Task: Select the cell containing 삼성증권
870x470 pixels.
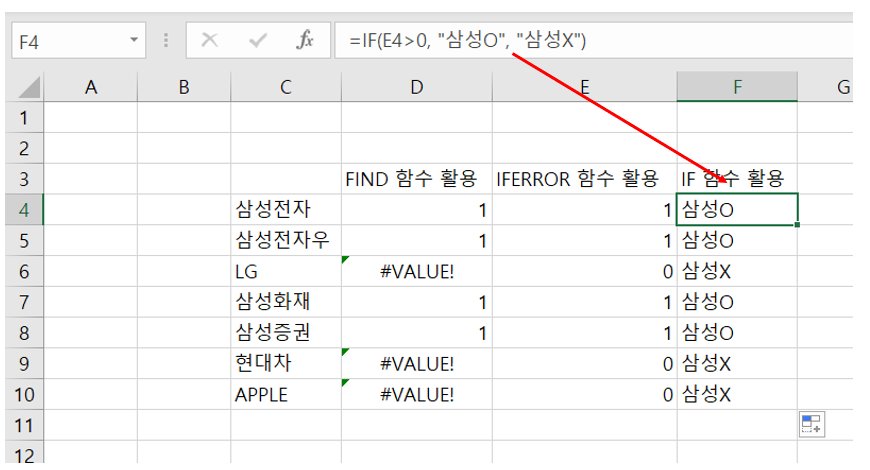Action: click(x=286, y=333)
